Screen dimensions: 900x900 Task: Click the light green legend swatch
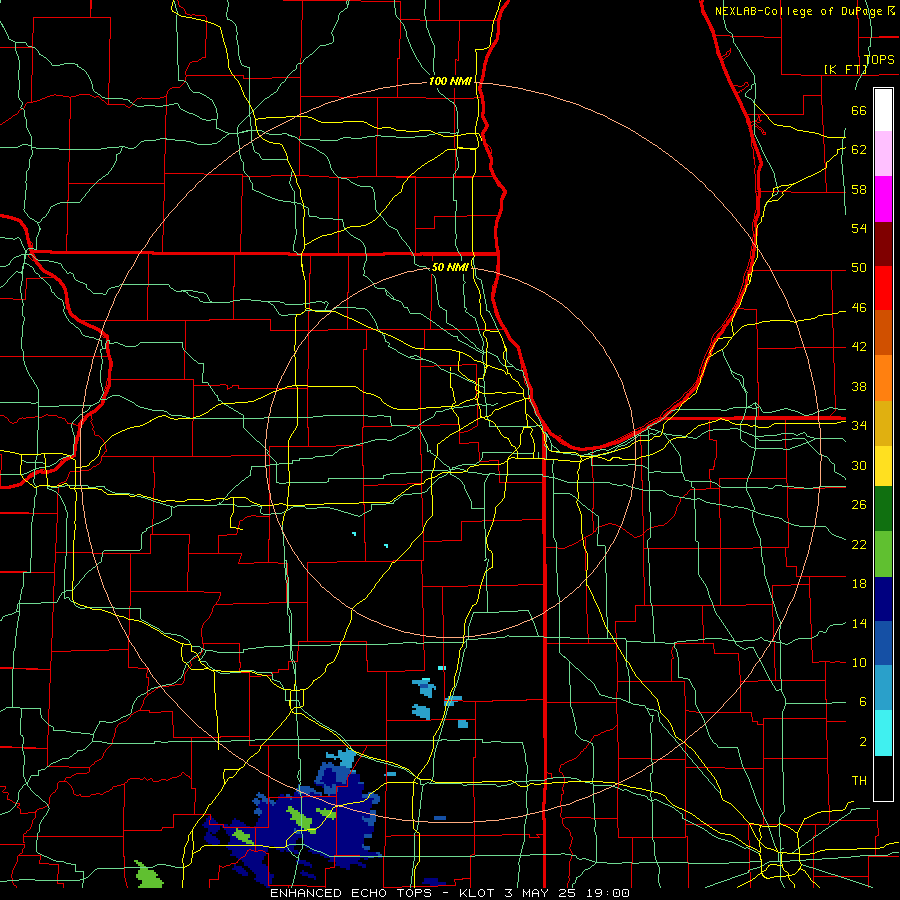click(883, 554)
